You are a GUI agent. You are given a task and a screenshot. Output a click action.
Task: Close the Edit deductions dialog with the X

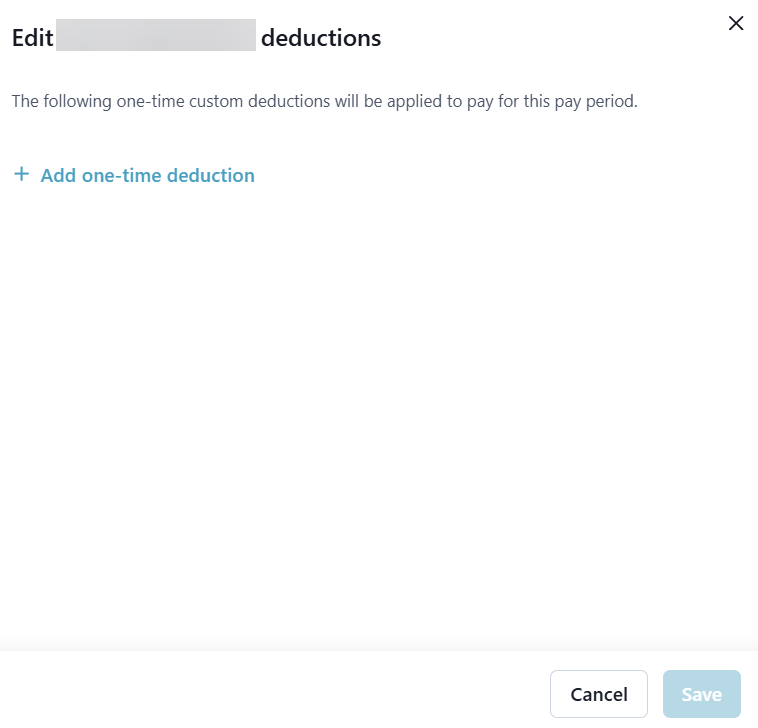click(x=736, y=23)
